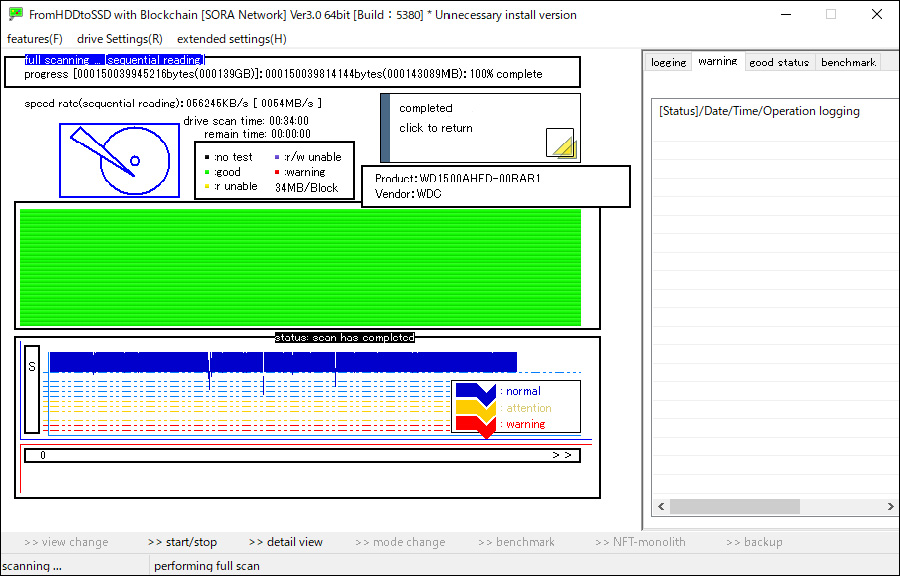The image size is (900, 576).
Task: Click the yellow attention legend chevron
Action: 476,410
